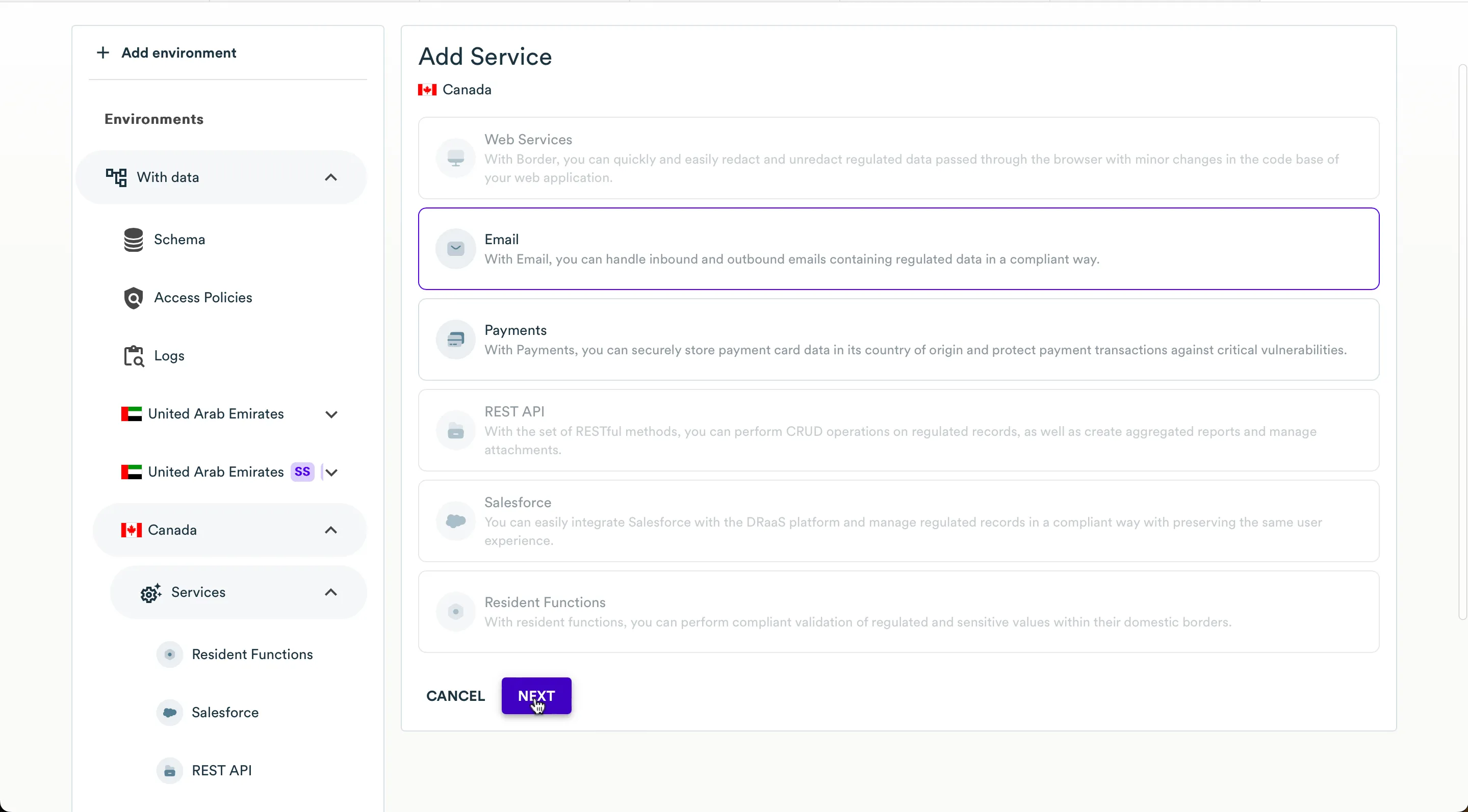Collapse the With data environment
The height and width of the screenshot is (812, 1468).
click(x=330, y=178)
